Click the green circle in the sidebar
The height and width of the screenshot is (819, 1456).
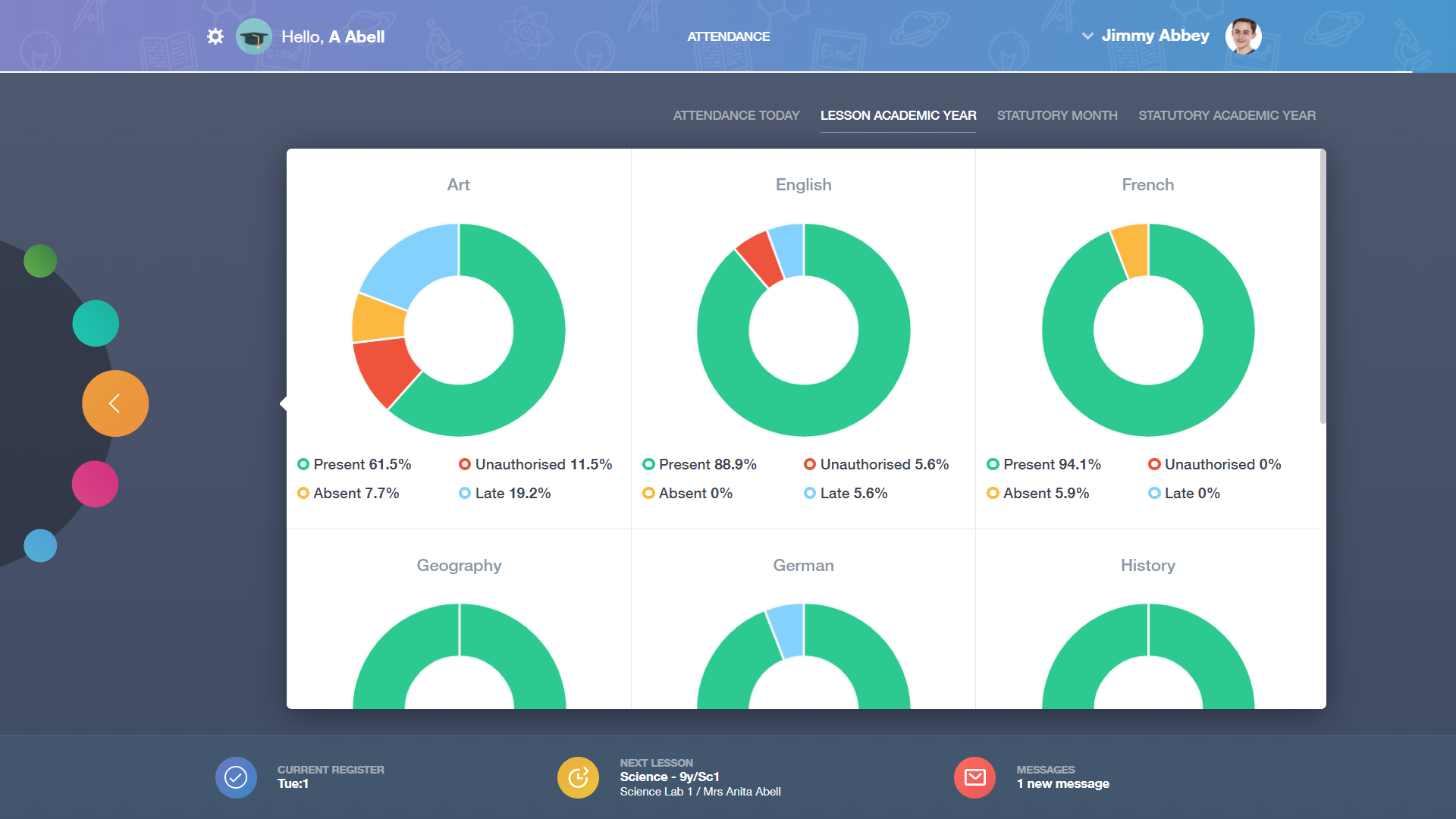(40, 261)
